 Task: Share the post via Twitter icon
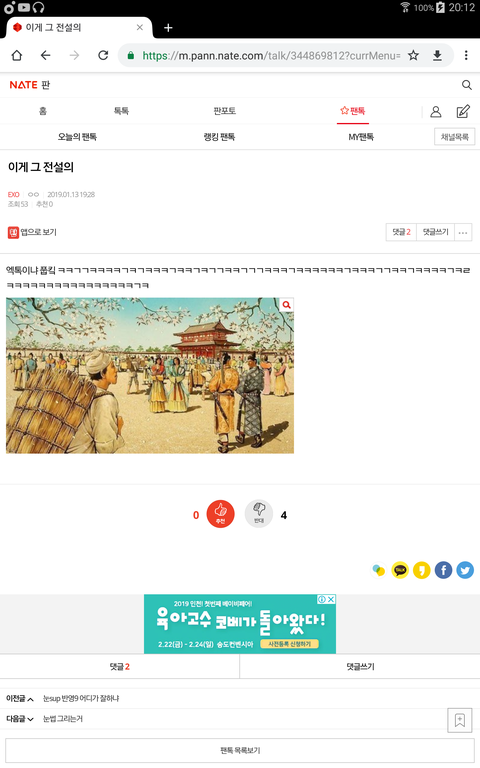point(465,570)
